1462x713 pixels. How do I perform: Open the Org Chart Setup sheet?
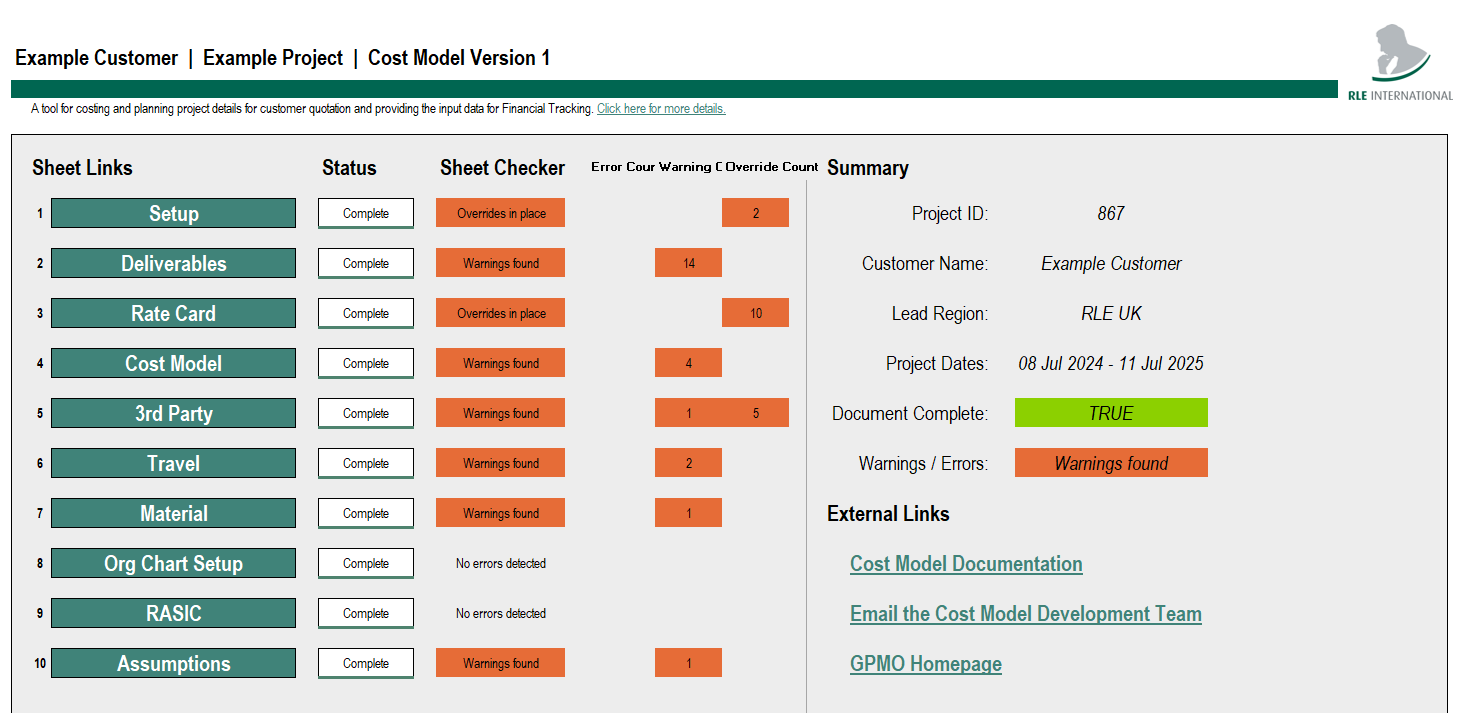[x=172, y=562]
